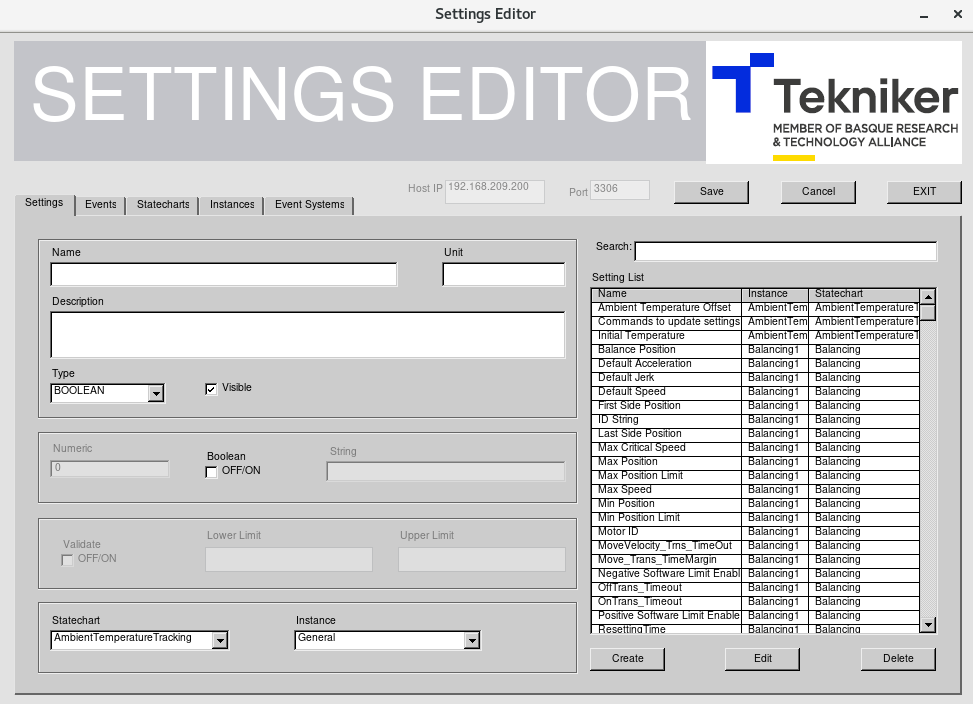Click the EXIT button

click(924, 192)
